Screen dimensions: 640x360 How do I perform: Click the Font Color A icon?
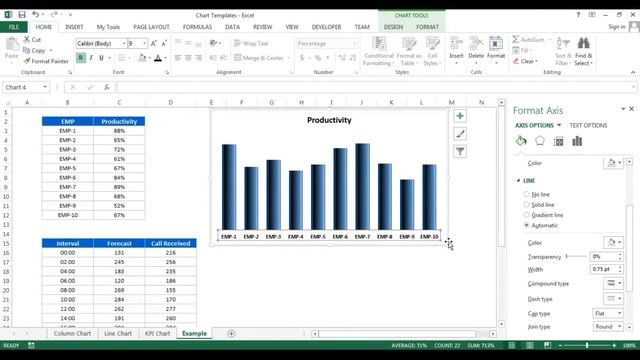[x=158, y=58]
